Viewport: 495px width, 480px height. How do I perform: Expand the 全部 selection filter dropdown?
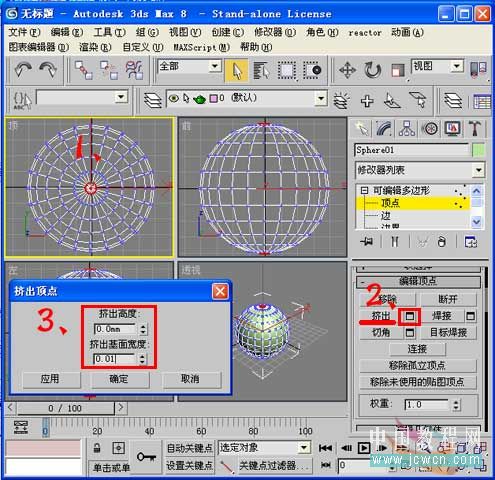pyautogui.click(x=189, y=66)
